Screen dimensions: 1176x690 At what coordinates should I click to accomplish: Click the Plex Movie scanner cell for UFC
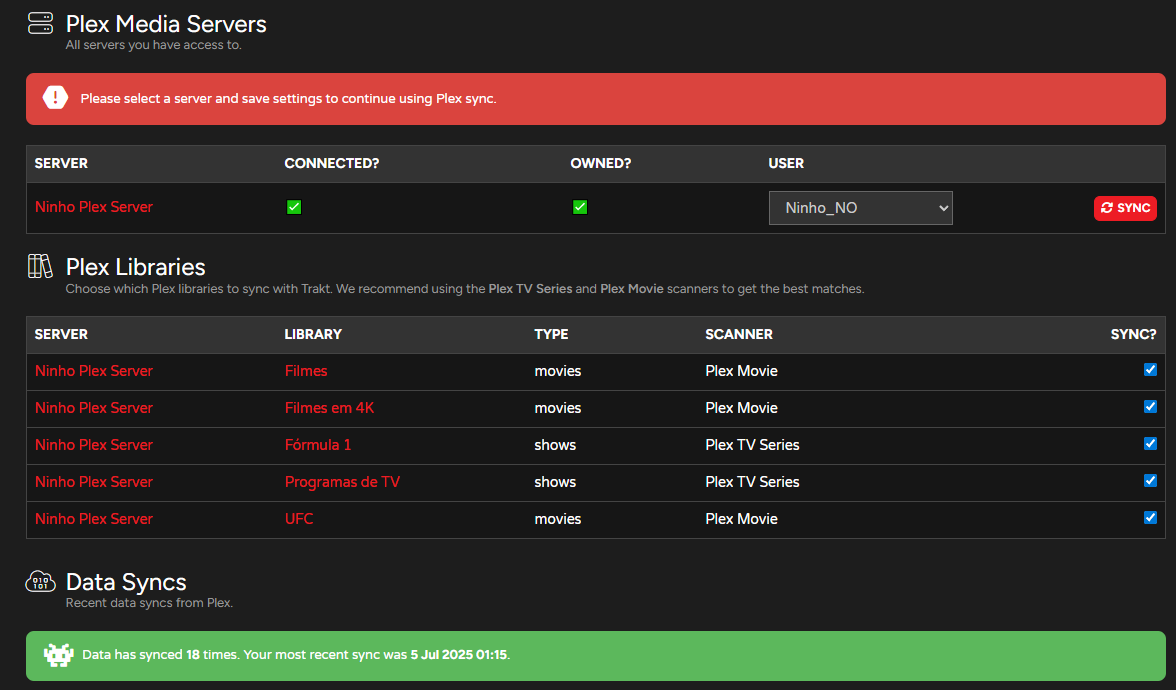coord(741,519)
